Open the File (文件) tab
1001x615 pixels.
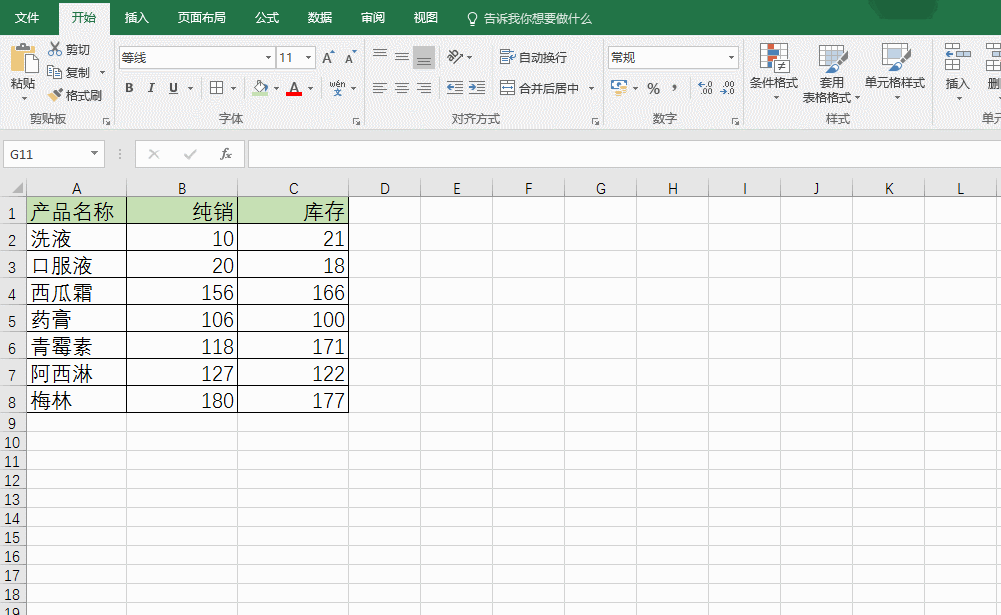[27, 18]
